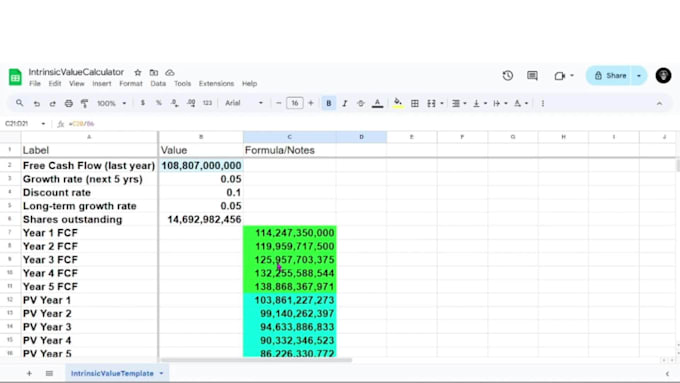Start a Meet call with camera icon

[560, 76]
